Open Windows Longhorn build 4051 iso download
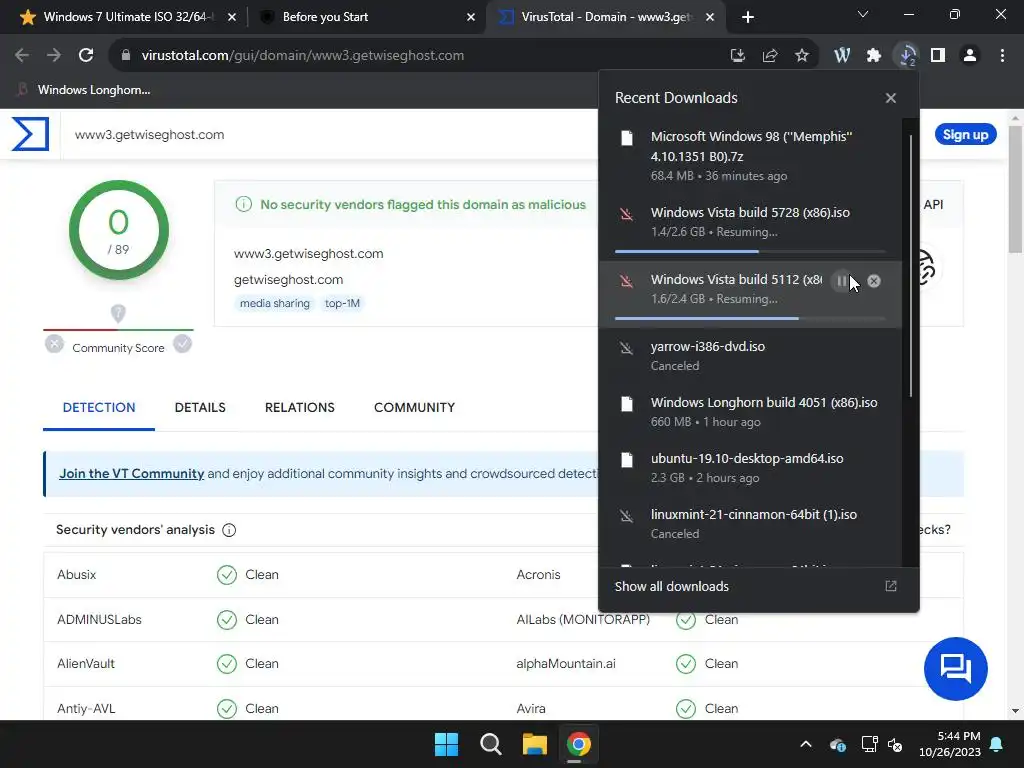1024x768 pixels. tap(750, 412)
